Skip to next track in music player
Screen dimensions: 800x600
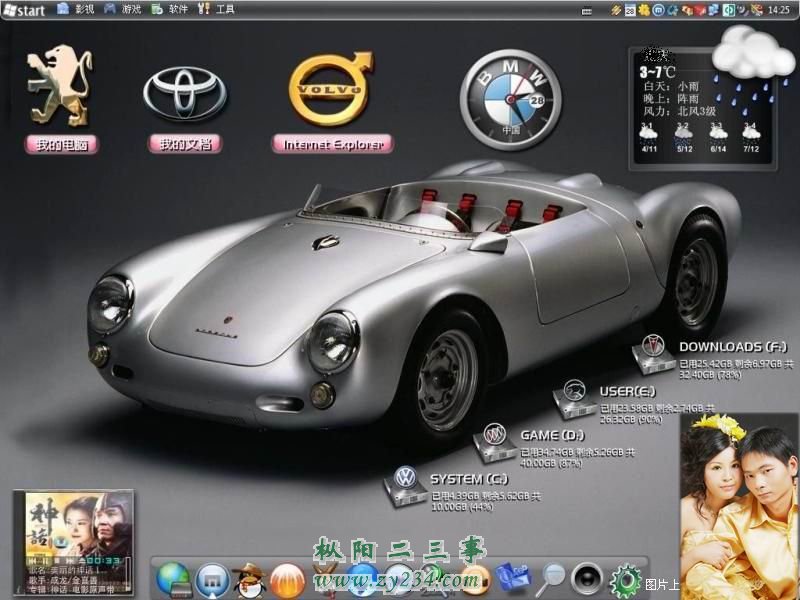point(71,561)
